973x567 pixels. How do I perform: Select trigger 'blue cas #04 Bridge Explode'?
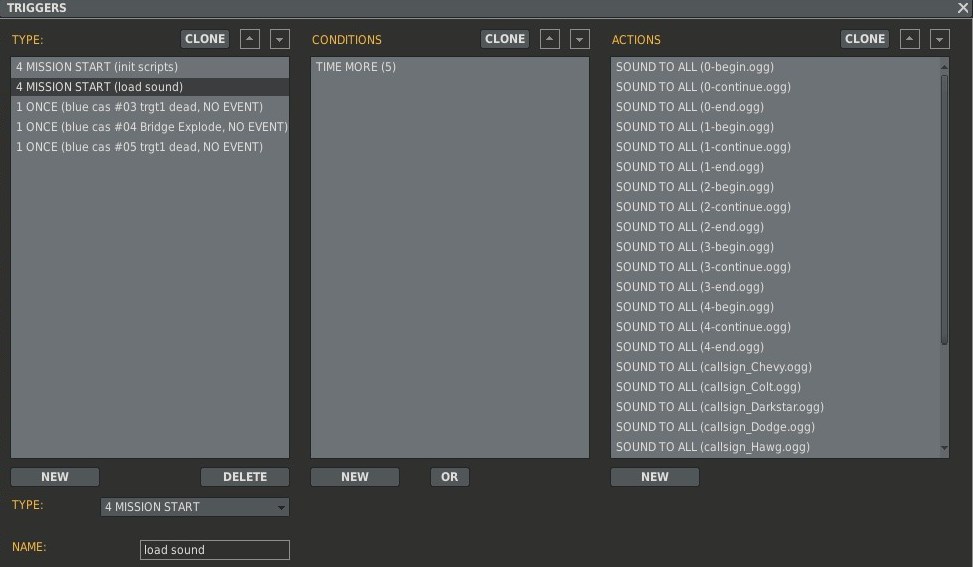pyautogui.click(x=150, y=127)
